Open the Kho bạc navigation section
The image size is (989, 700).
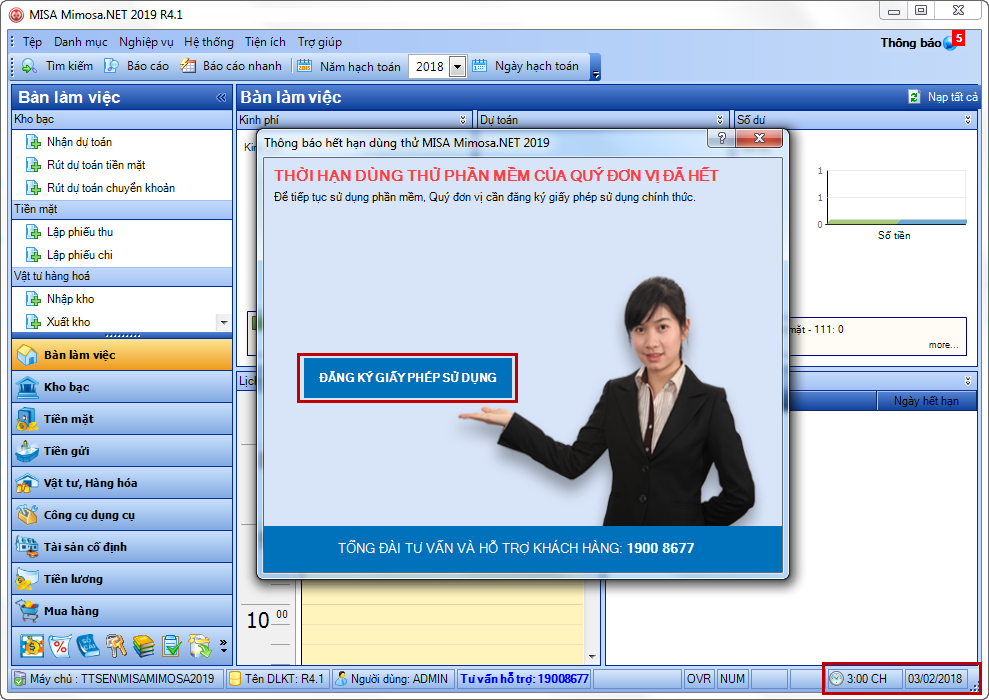point(122,387)
